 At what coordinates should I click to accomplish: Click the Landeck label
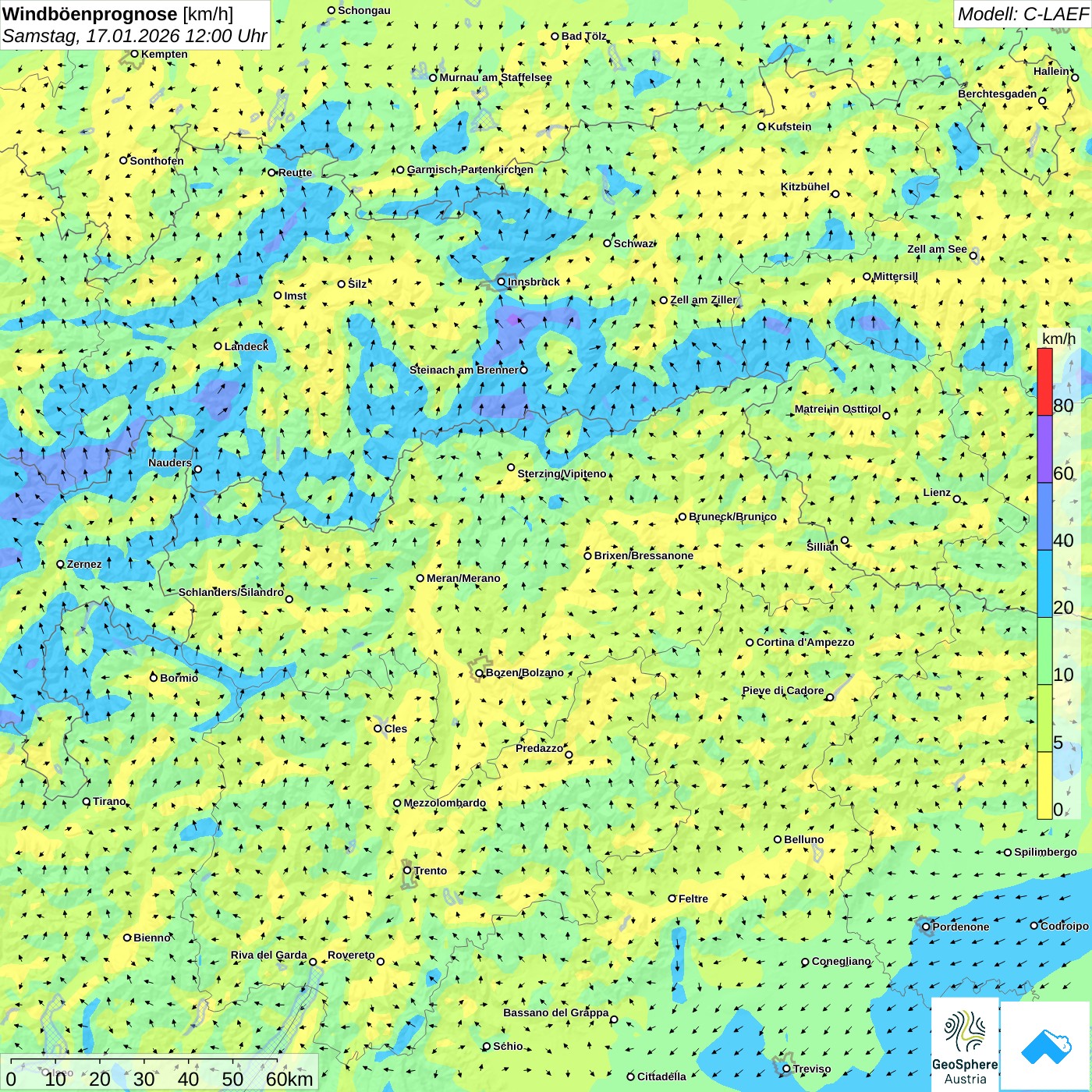coord(246,346)
